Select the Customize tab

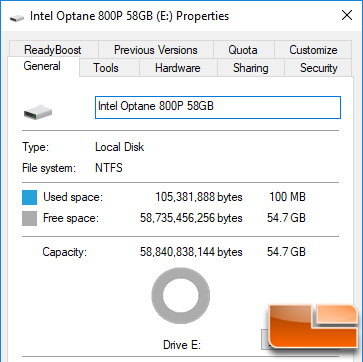point(313,50)
